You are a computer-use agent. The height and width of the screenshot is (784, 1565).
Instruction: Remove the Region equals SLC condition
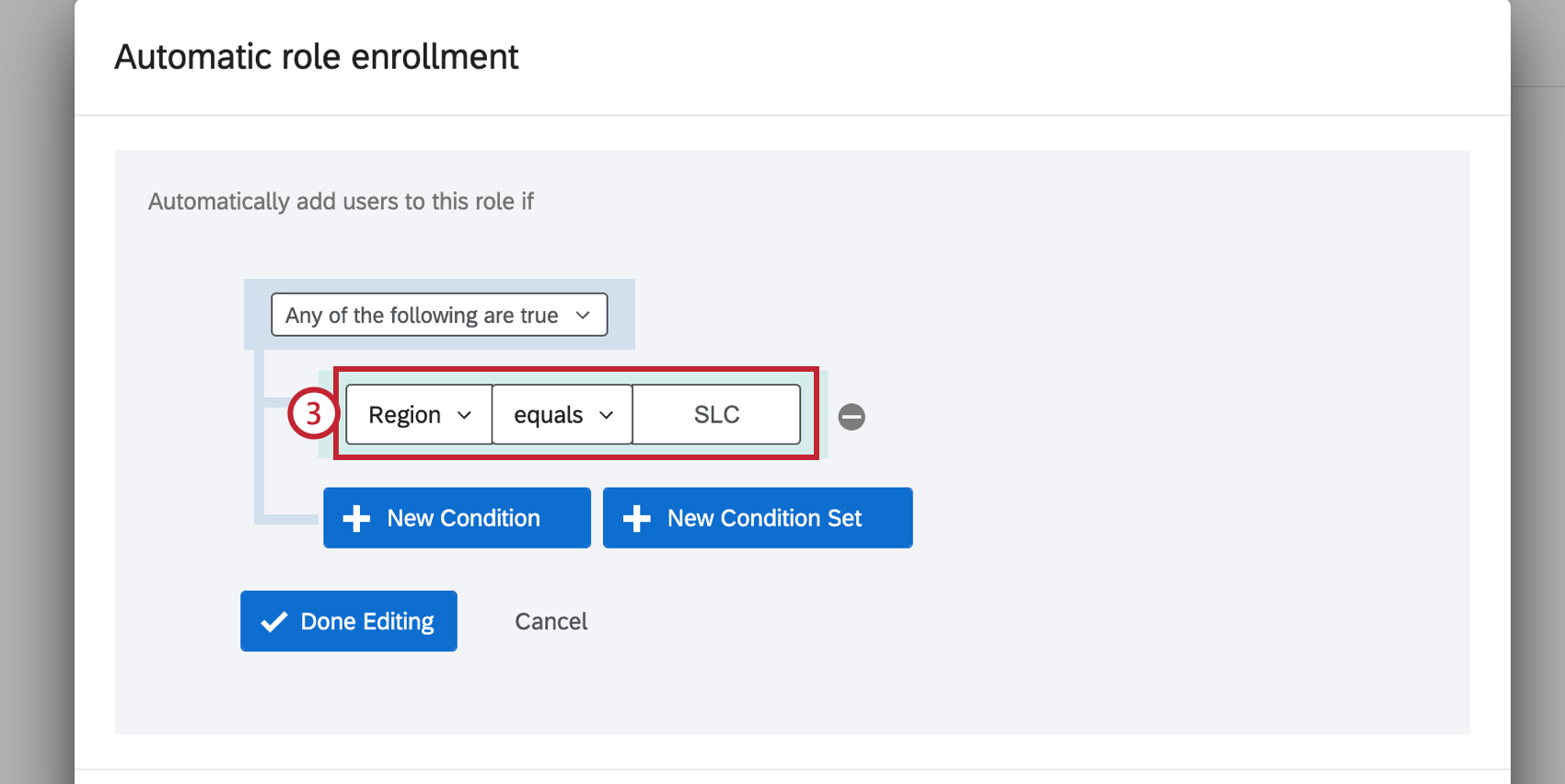tap(852, 417)
